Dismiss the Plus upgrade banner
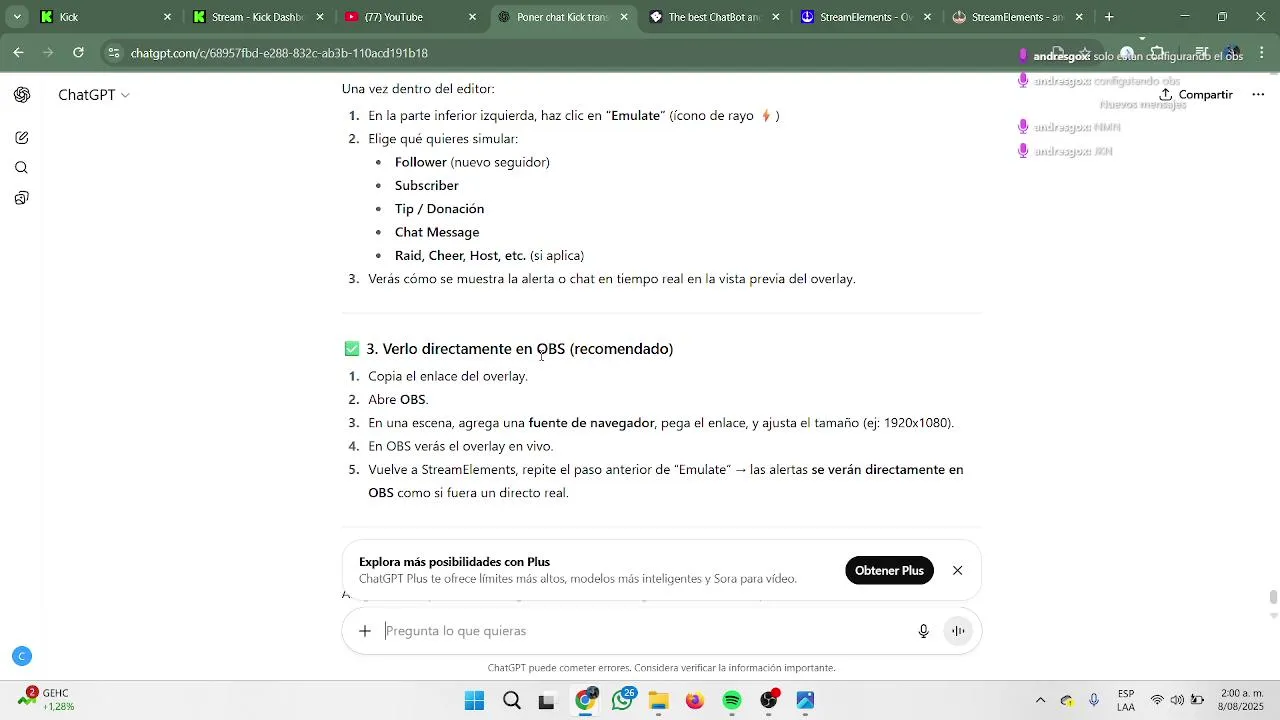The width and height of the screenshot is (1280, 720). [x=958, y=571]
